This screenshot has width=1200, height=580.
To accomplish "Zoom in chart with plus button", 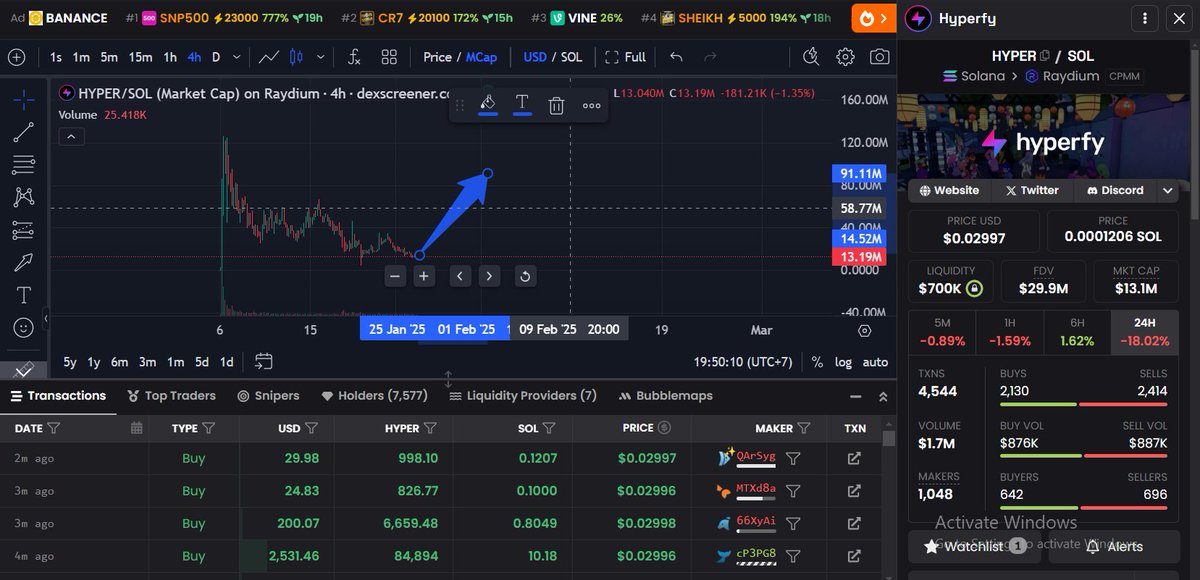I will [424, 276].
